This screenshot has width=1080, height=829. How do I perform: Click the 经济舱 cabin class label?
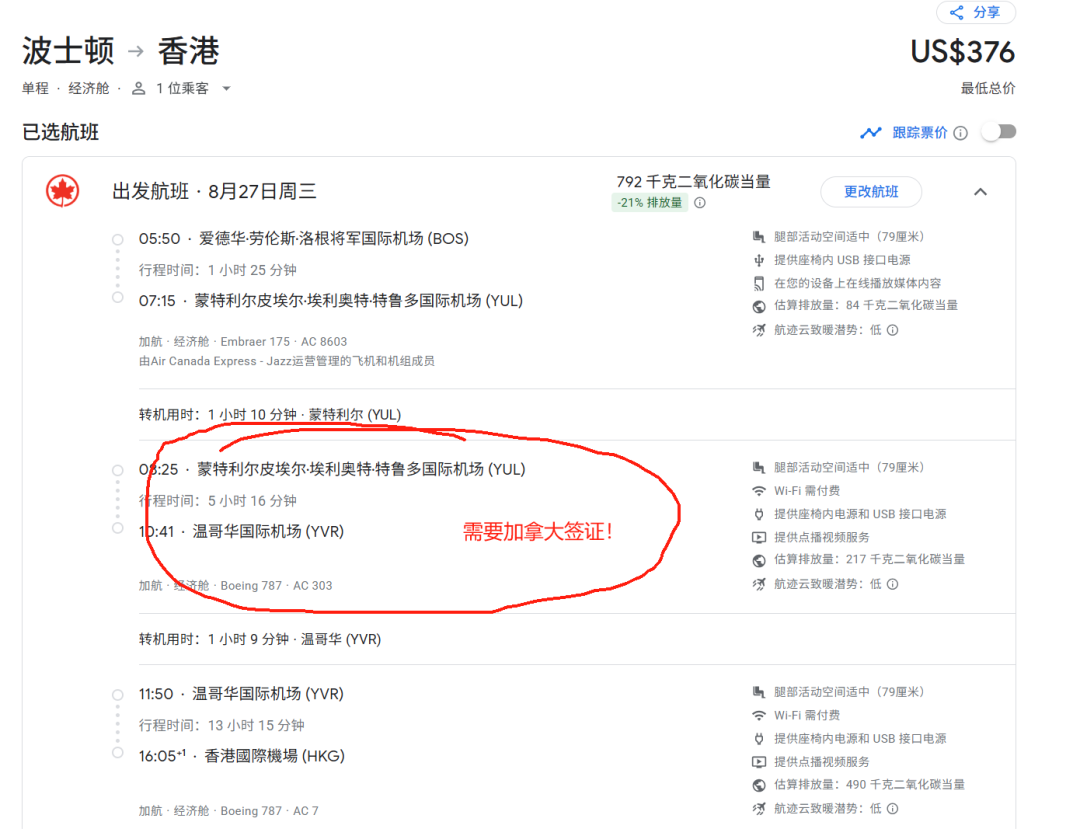click(89, 89)
